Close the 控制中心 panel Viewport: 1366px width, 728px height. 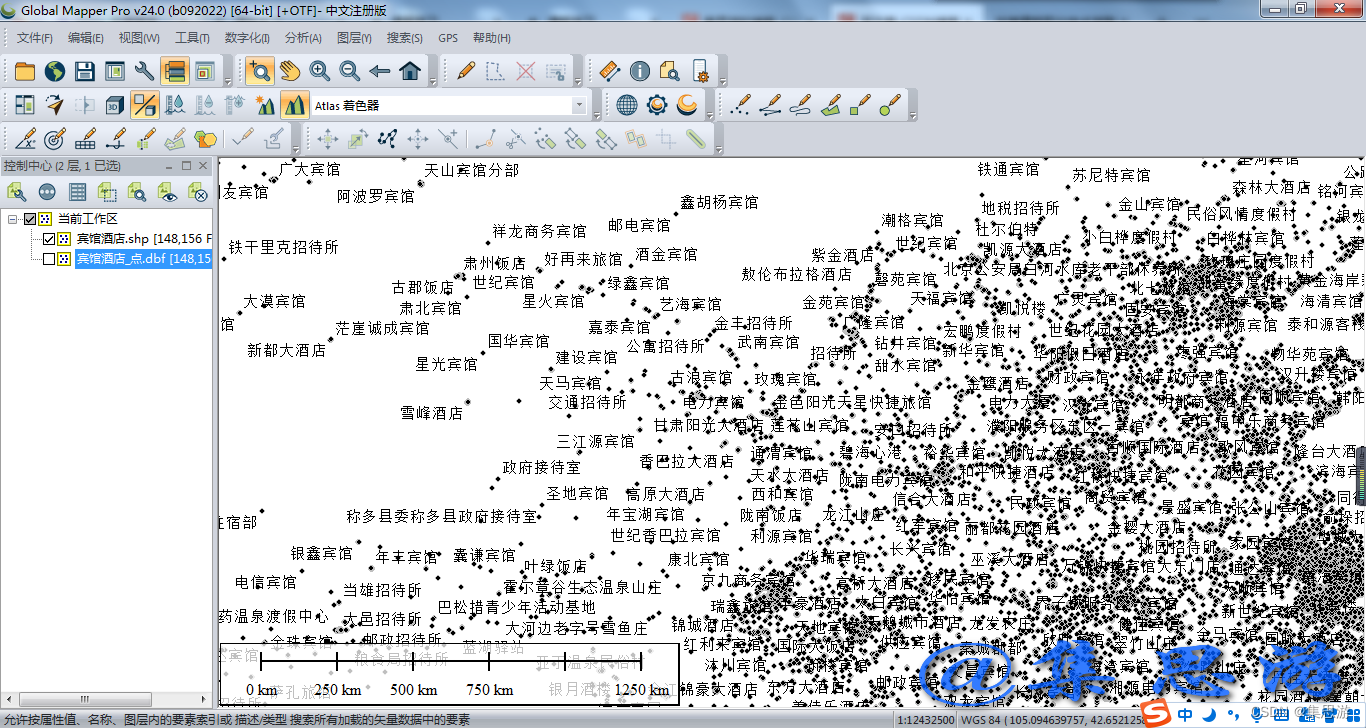pyautogui.click(x=203, y=166)
